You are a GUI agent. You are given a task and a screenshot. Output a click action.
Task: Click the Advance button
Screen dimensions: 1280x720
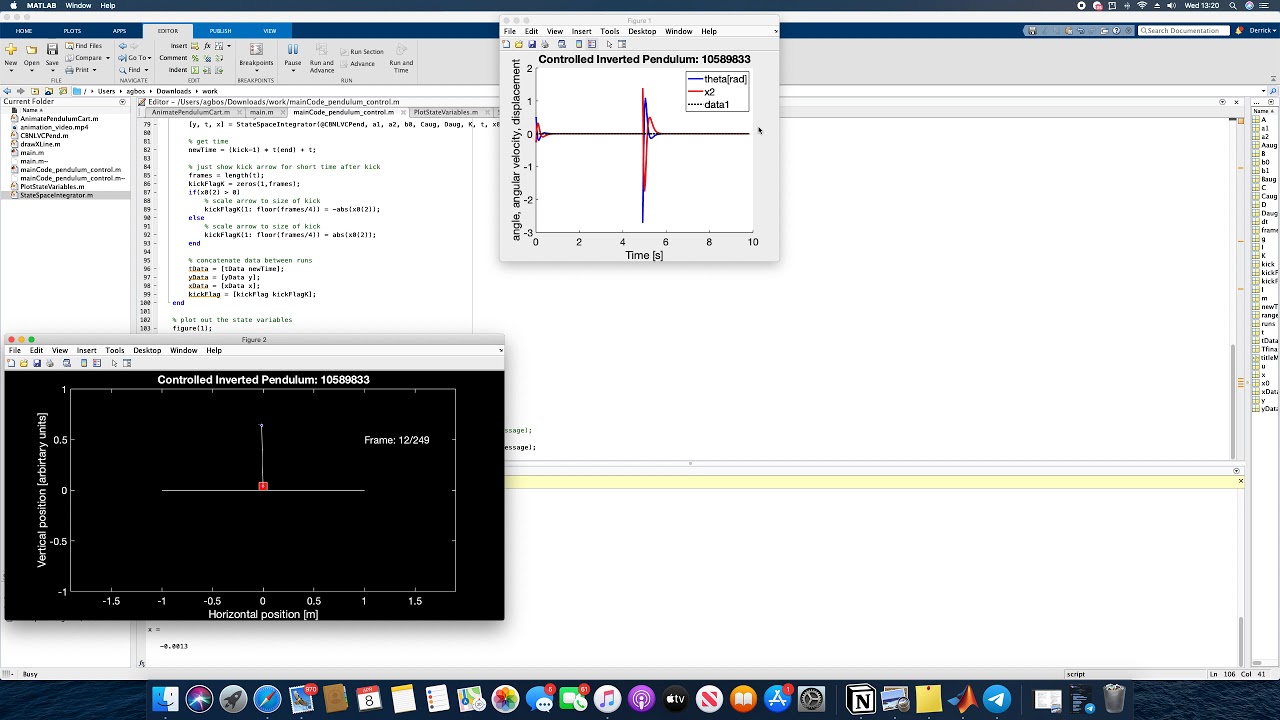[x=358, y=63]
